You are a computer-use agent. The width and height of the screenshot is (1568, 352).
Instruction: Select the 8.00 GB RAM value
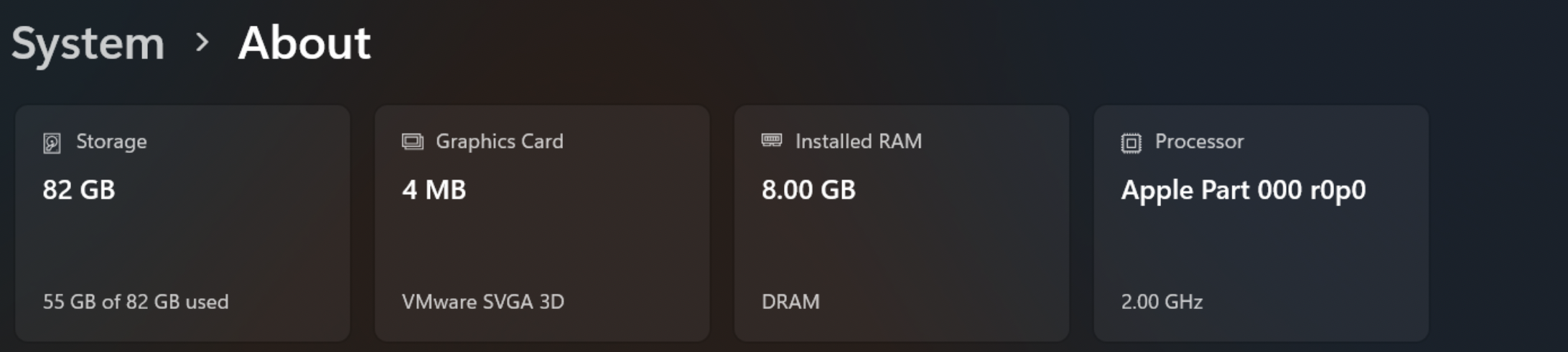point(808,190)
